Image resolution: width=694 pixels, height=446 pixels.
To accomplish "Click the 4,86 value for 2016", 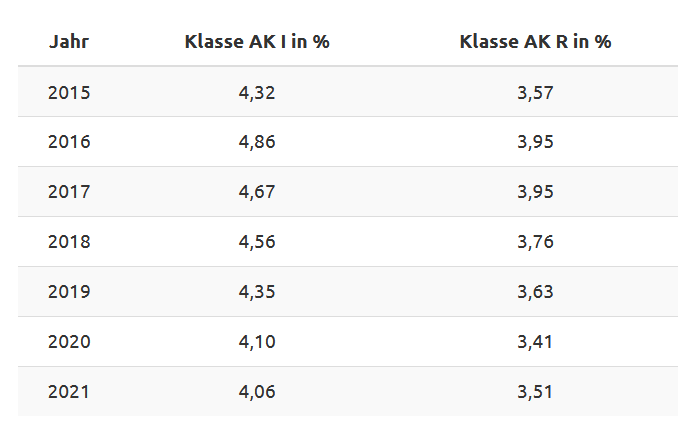I will (257, 142).
